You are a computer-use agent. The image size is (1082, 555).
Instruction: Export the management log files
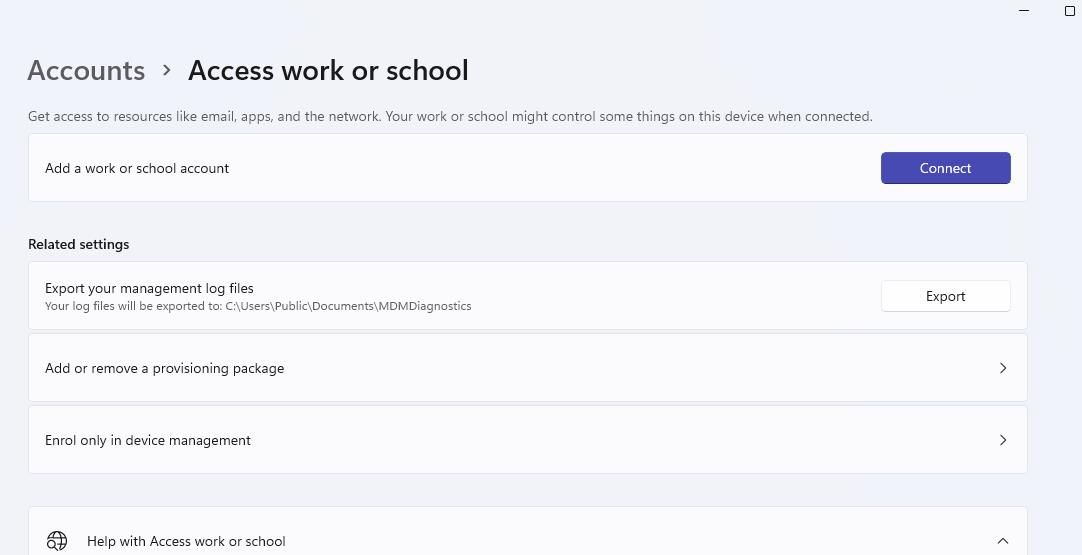coord(945,296)
